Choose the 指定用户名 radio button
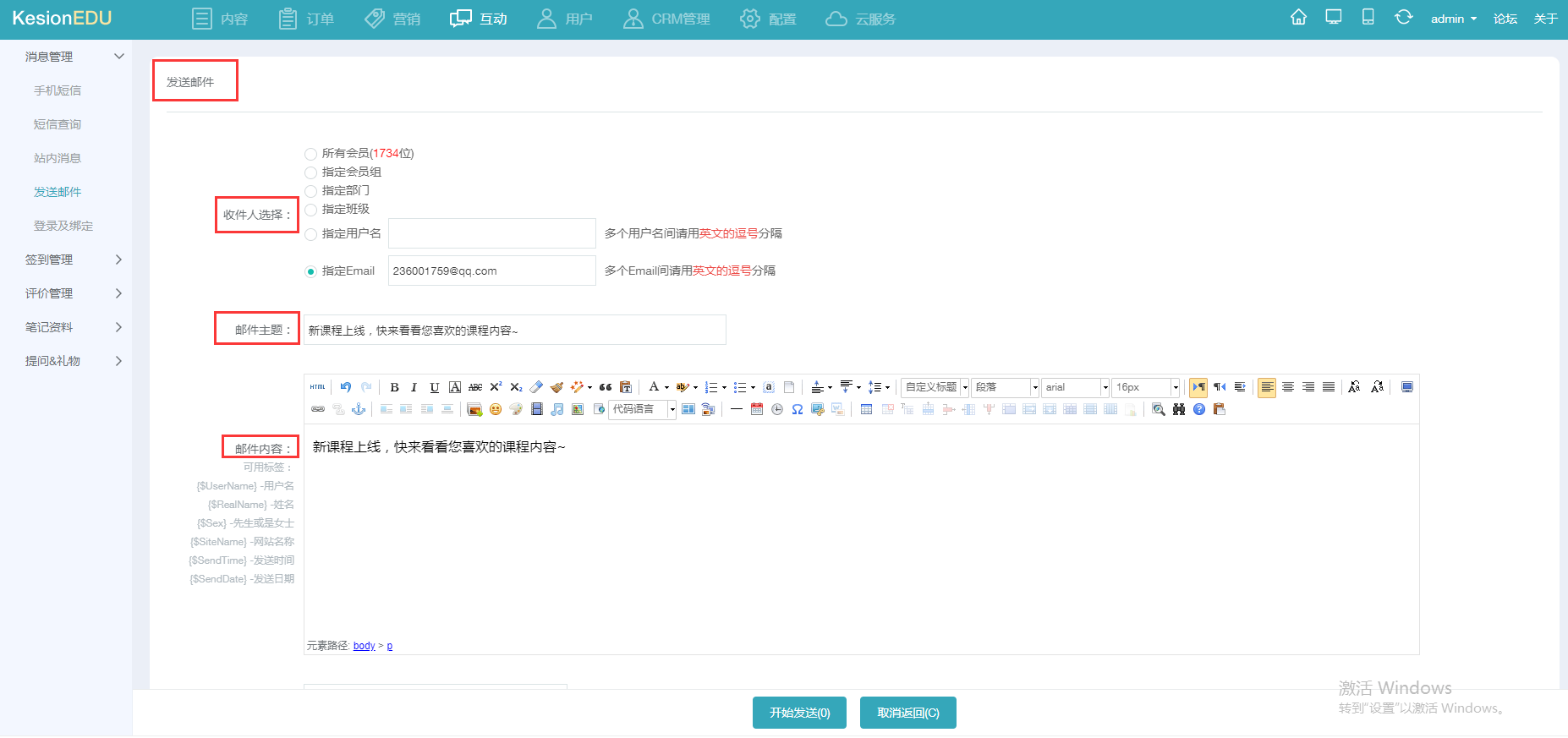1568x738 pixels. point(310,234)
